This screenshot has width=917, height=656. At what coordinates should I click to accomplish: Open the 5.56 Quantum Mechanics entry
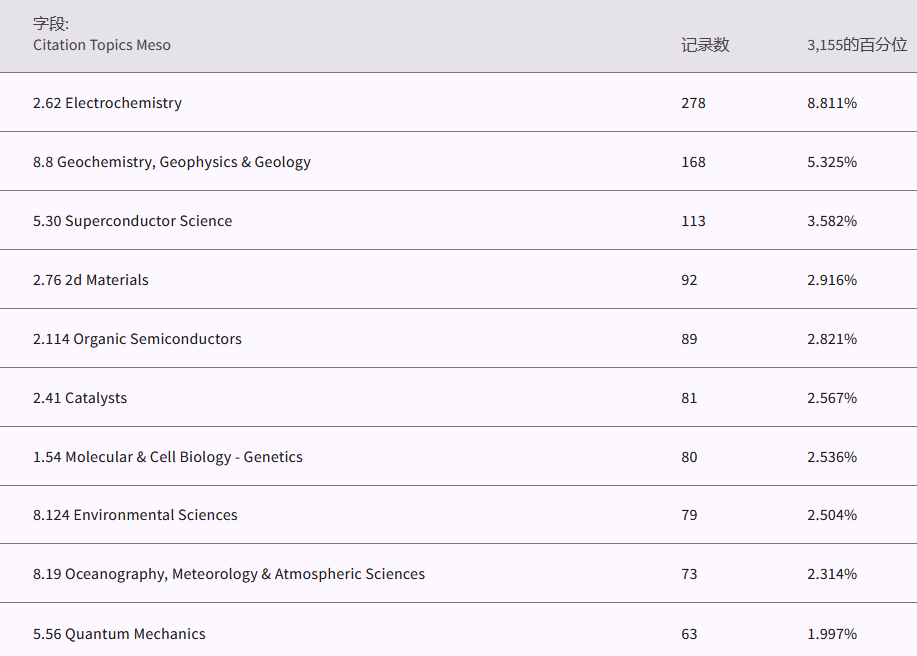[x=119, y=634]
